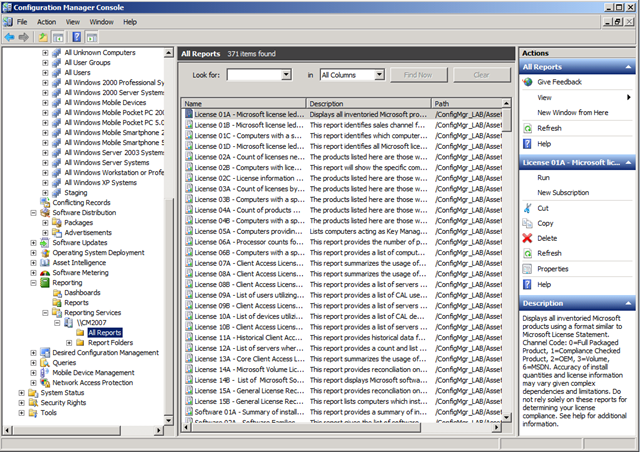640x452 pixels.
Task: Collapse the Software Distribution tree node
Action: 33,213
